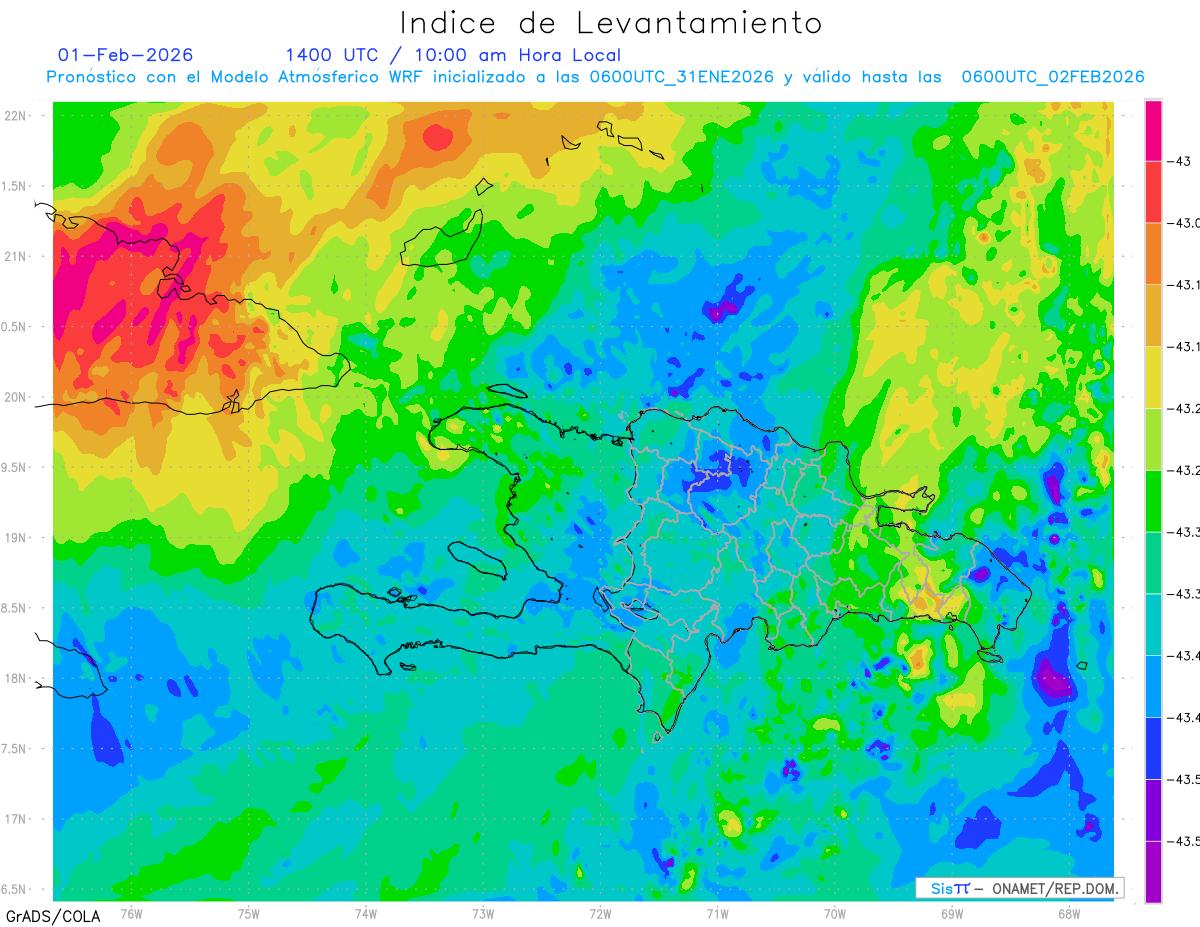Click the init time '0600UTC_31ENE2026'
The height and width of the screenshot is (927, 1200).
682,77
